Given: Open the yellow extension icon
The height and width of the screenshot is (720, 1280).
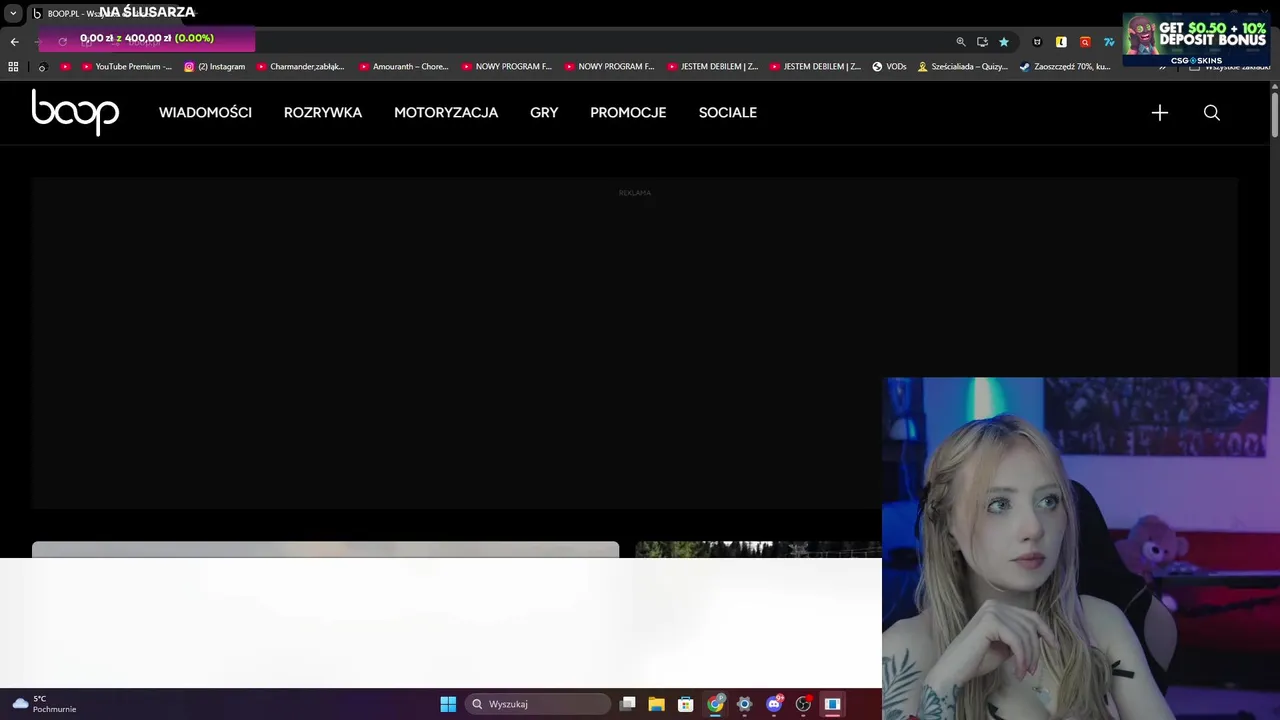Looking at the screenshot, I should click(x=1061, y=42).
